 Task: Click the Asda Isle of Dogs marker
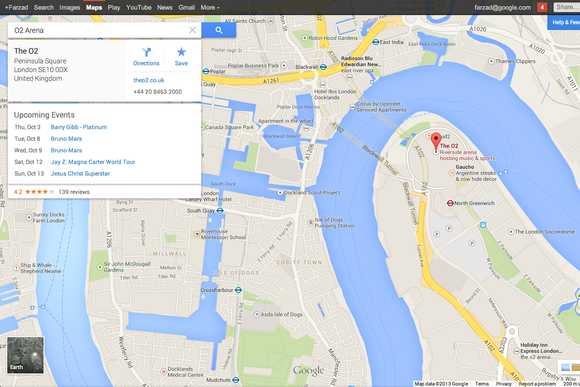point(257,314)
